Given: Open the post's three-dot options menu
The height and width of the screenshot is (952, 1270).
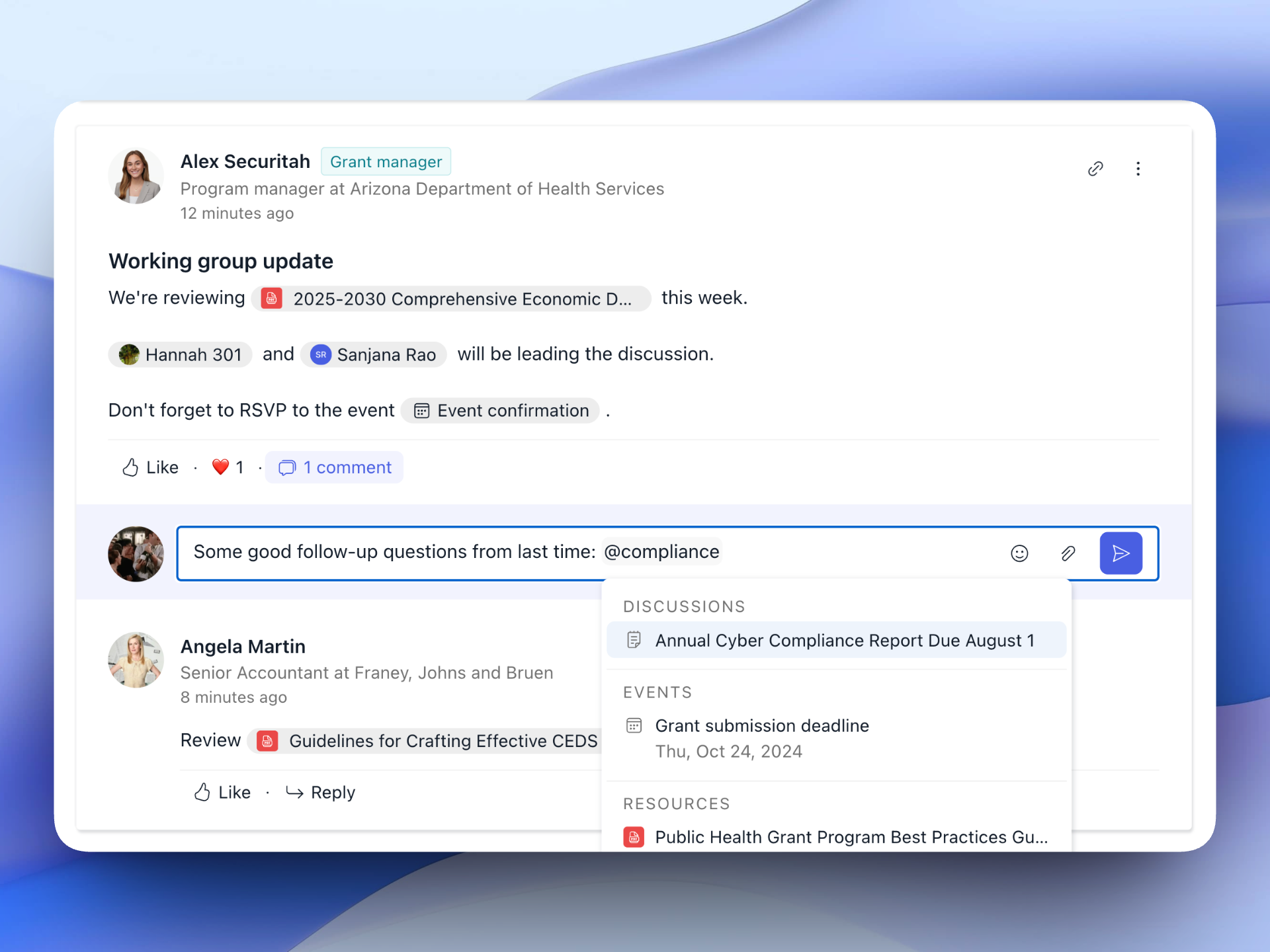Looking at the screenshot, I should 1138,169.
